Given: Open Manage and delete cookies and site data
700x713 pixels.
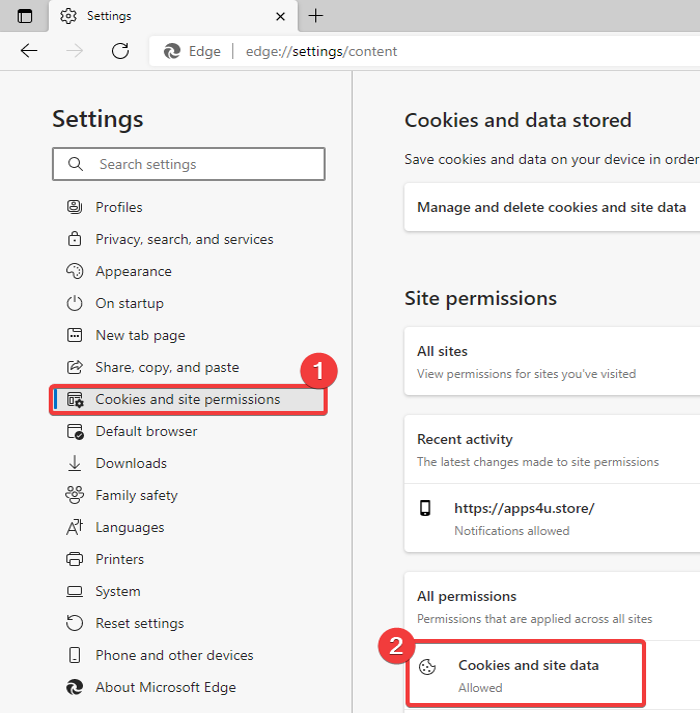Looking at the screenshot, I should pyautogui.click(x=551, y=207).
